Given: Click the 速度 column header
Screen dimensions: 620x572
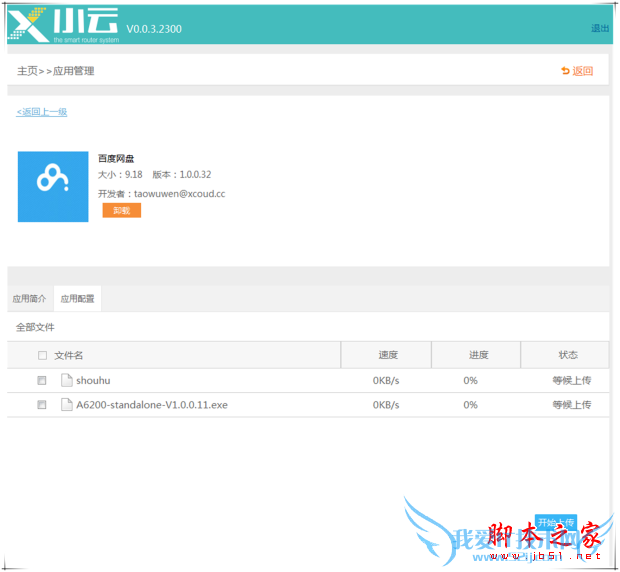Looking at the screenshot, I should point(388,355).
